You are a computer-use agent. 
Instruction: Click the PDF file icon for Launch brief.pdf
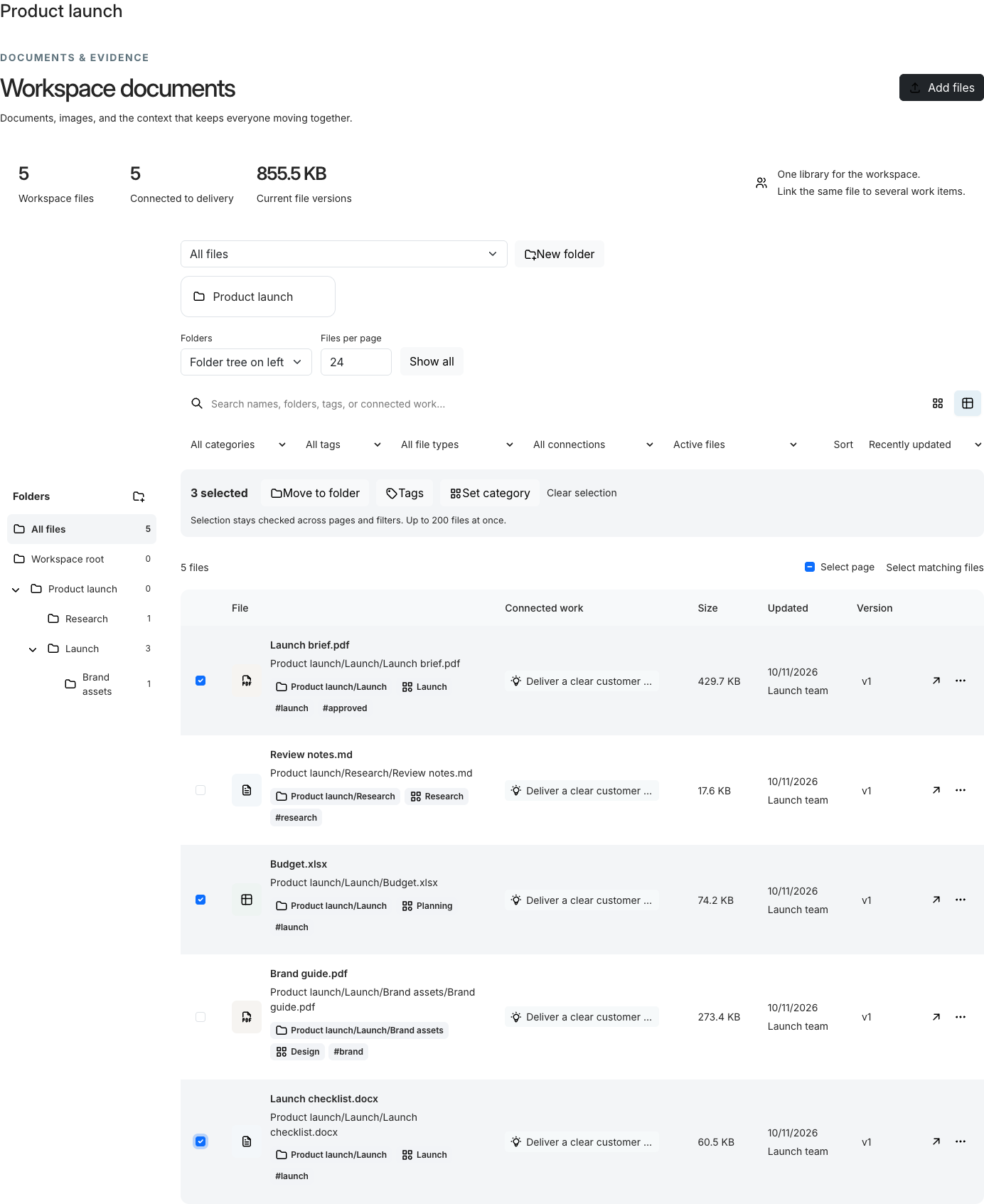(247, 681)
